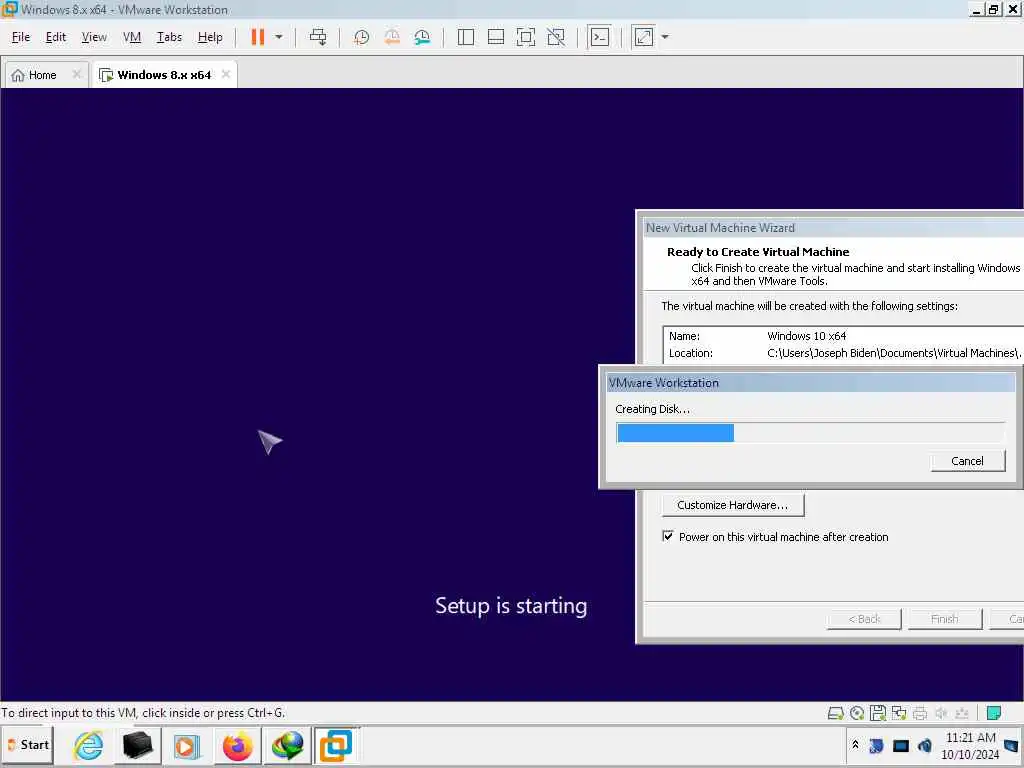The image size is (1024, 768).
Task: Cancel the Creating Disk operation
Action: tap(967, 461)
